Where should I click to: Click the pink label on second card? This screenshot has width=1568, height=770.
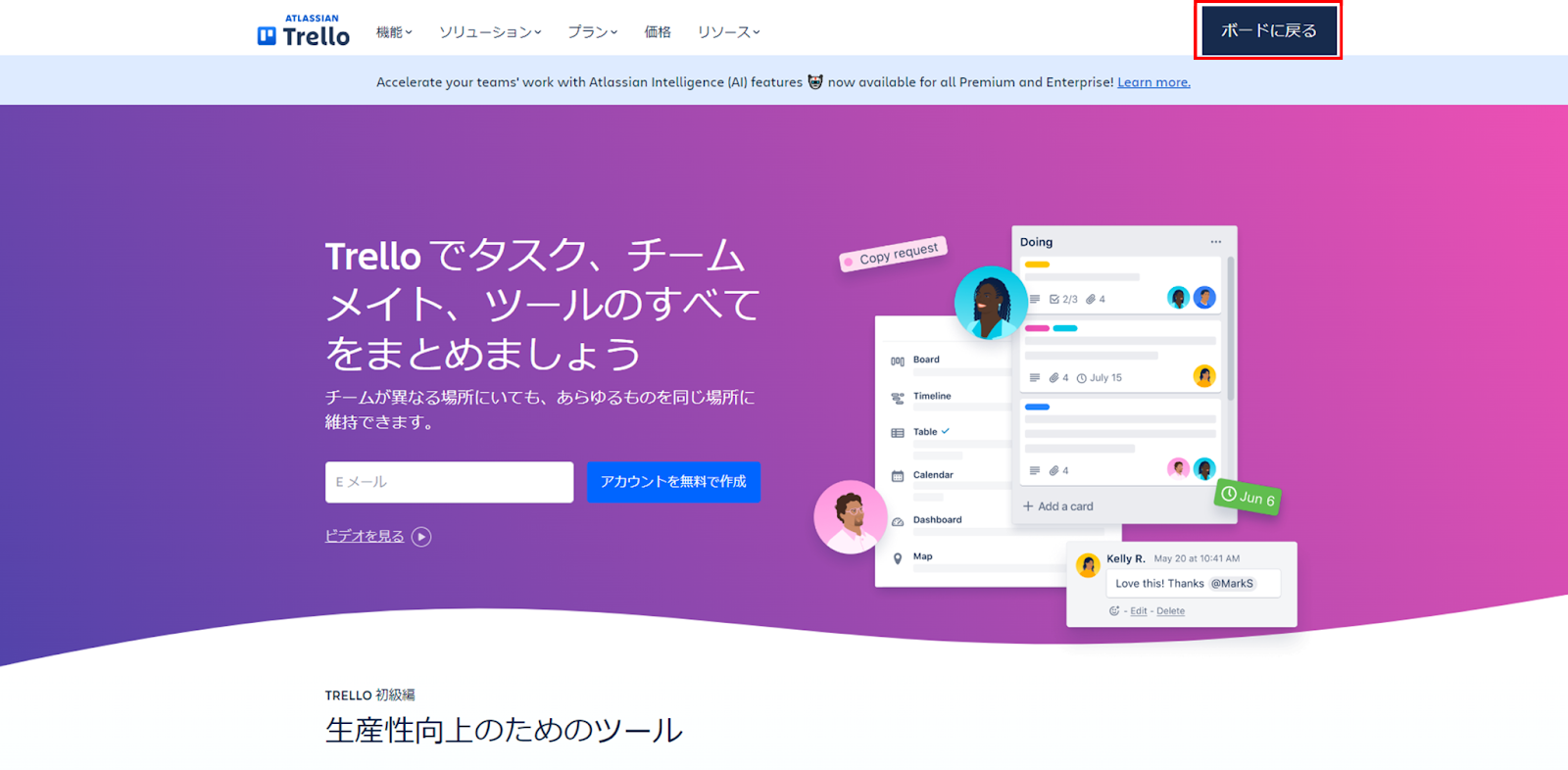[1037, 328]
